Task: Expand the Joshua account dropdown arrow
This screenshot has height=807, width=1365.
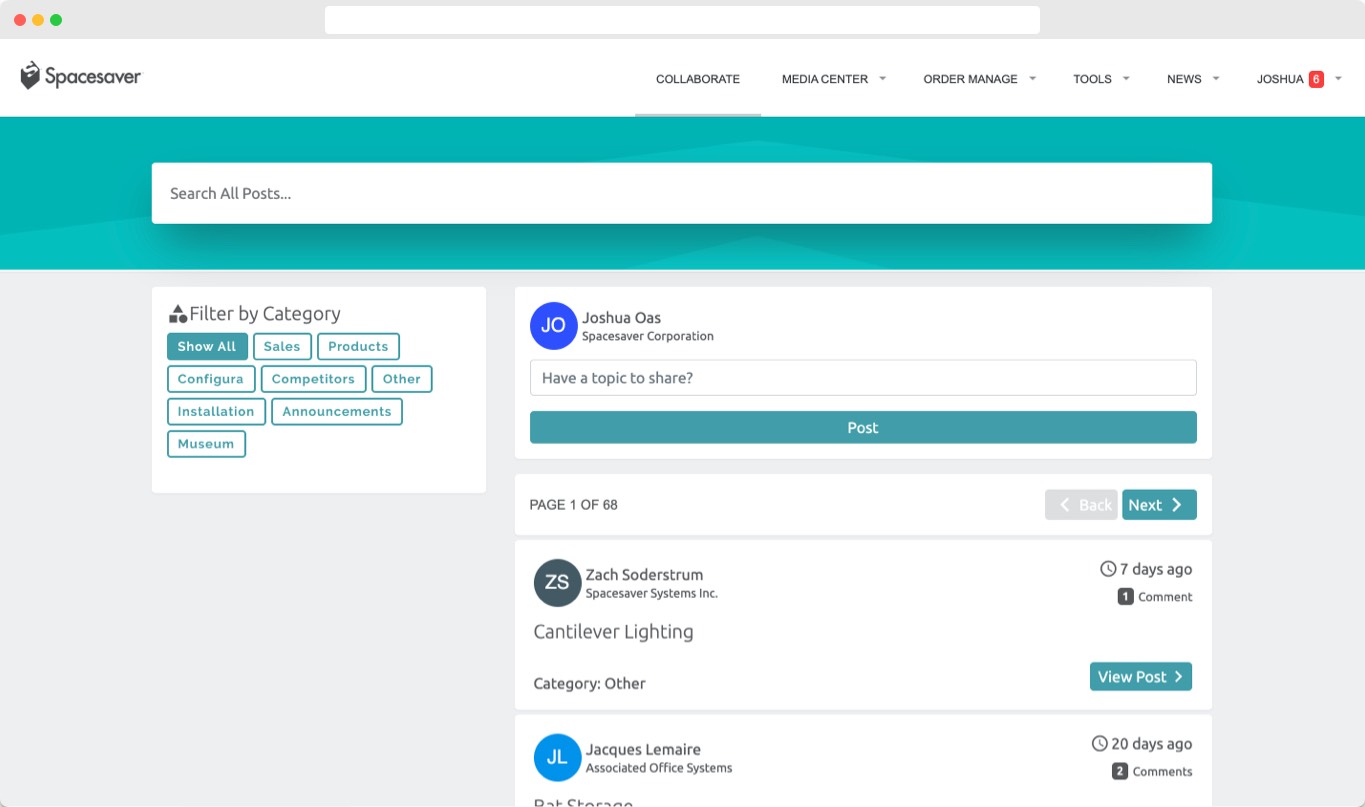Action: pos(1338,78)
